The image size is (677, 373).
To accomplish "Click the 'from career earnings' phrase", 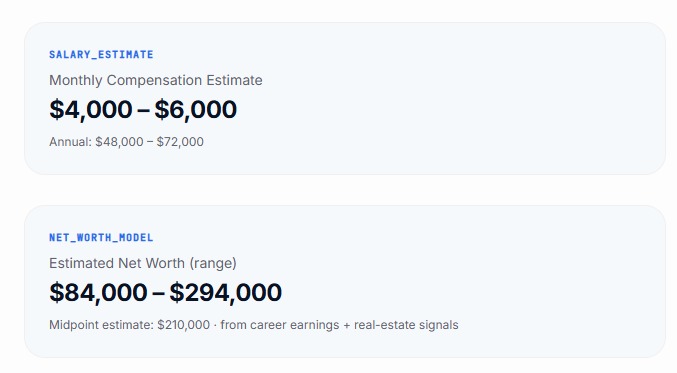I will coord(280,325).
